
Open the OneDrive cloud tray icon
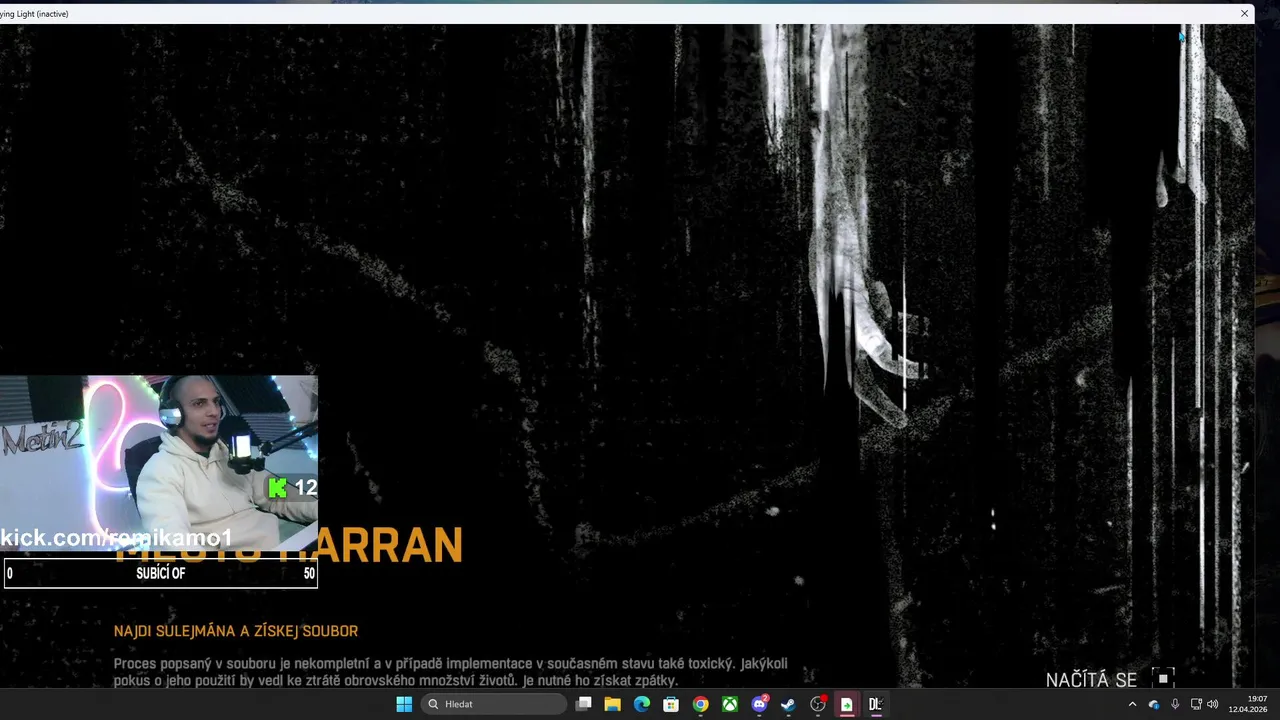[1154, 704]
